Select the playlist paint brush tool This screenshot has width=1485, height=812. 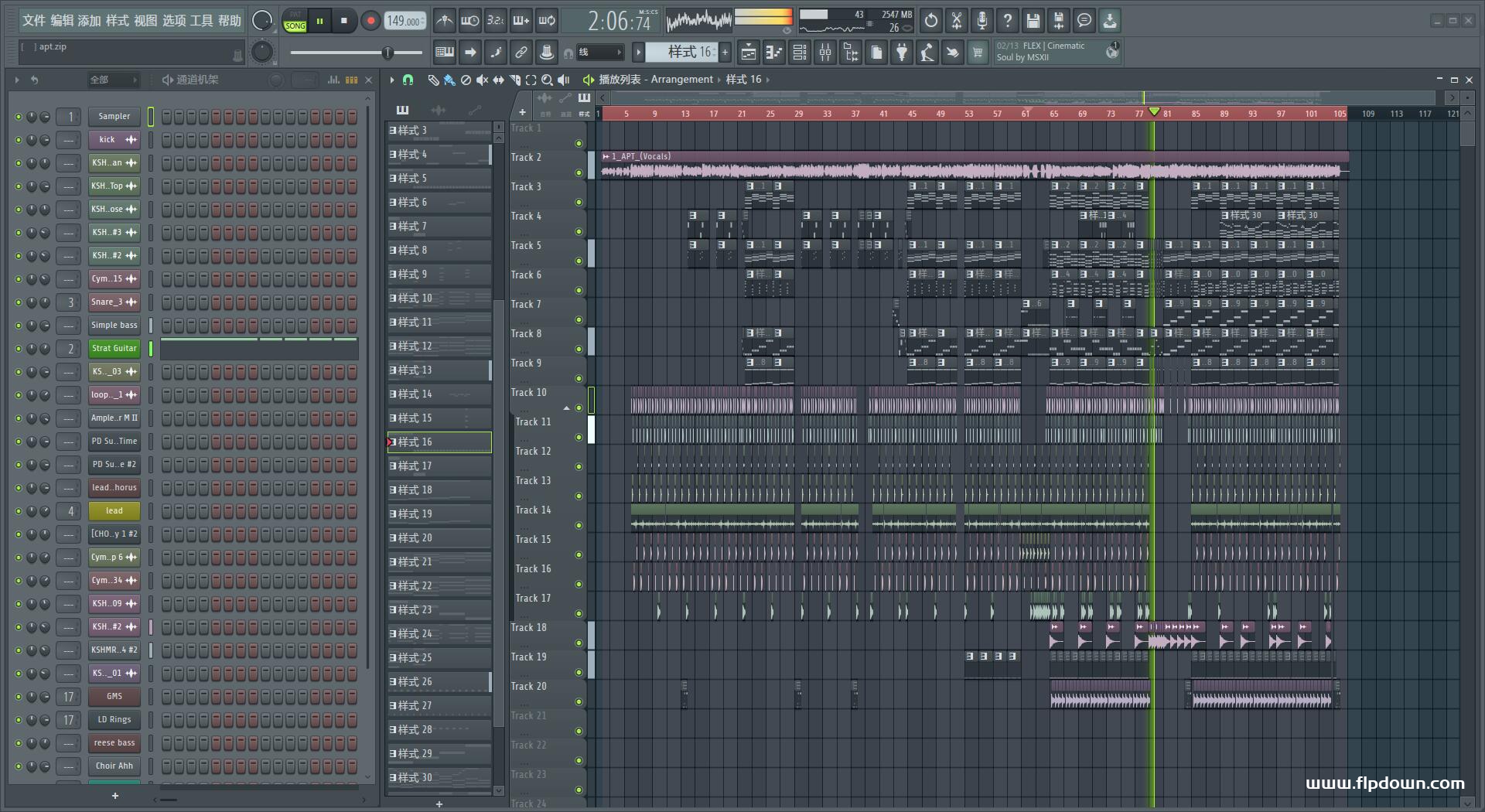tap(449, 80)
